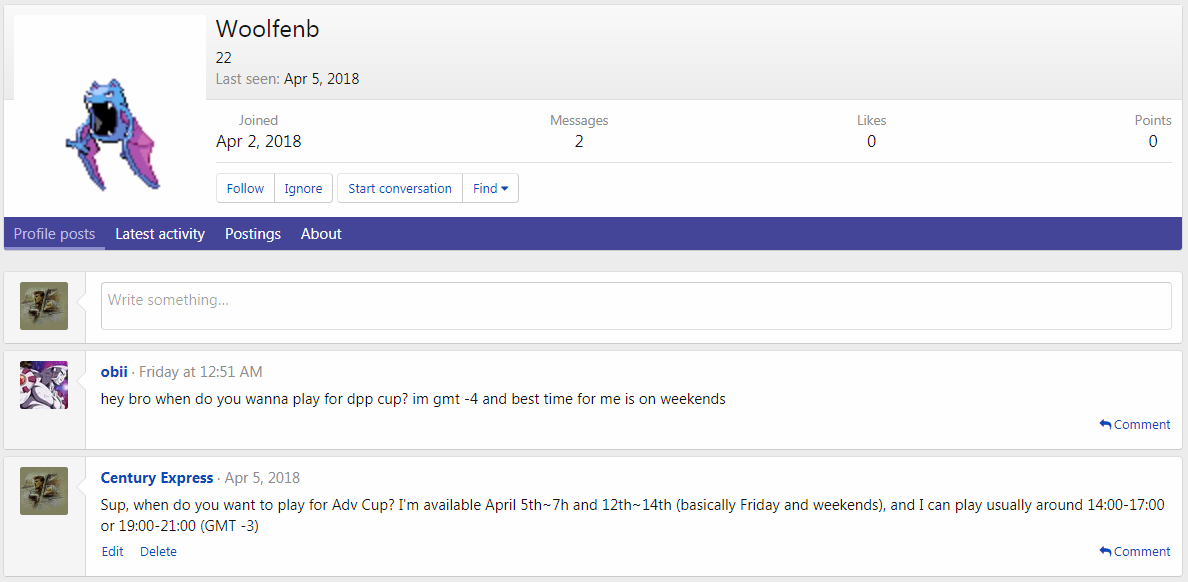Comment on Century Express's profile post
The width and height of the screenshot is (1188, 582).
[x=1135, y=552]
